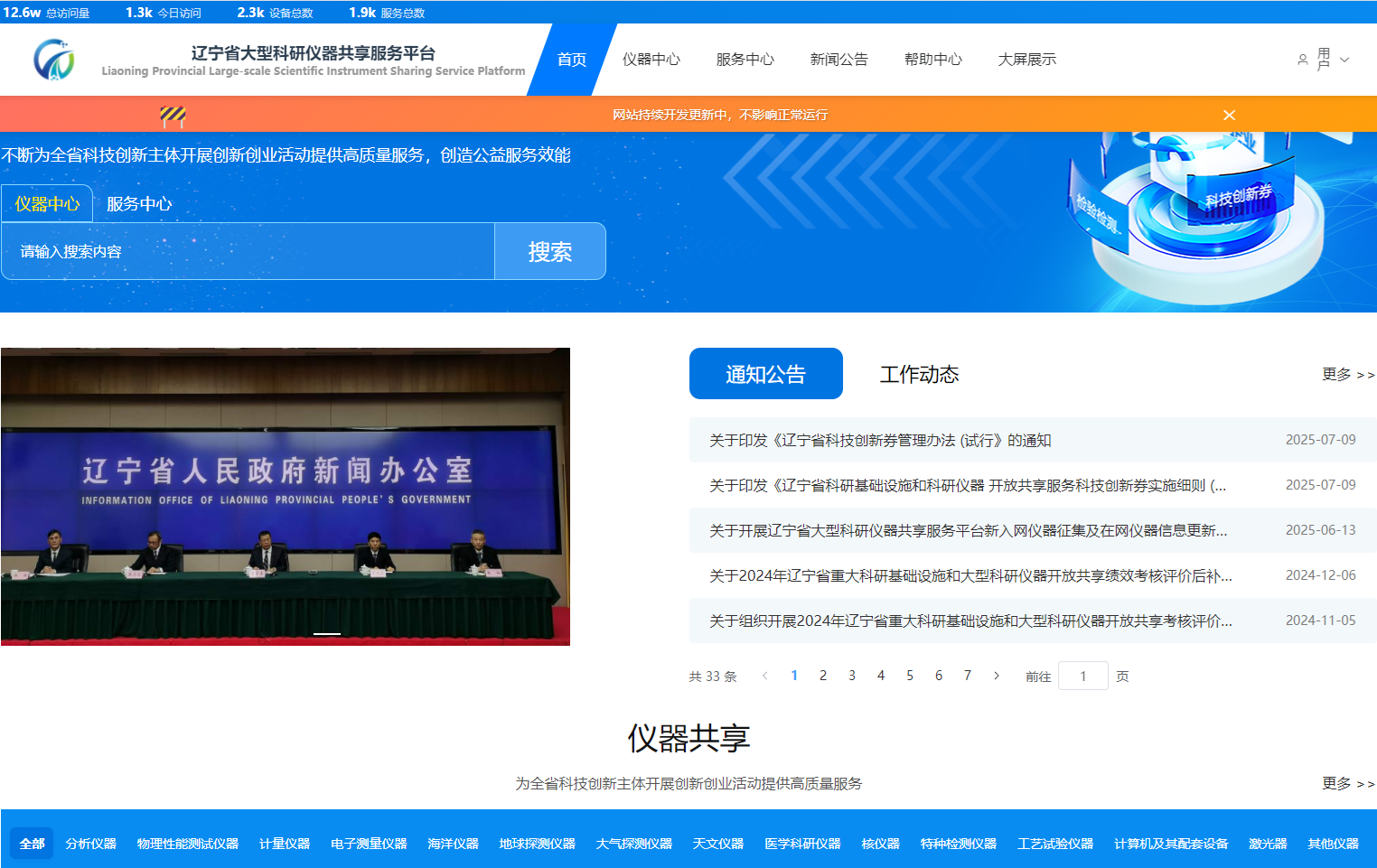
Task: Click the previous page chevron in pagination
Action: click(765, 675)
